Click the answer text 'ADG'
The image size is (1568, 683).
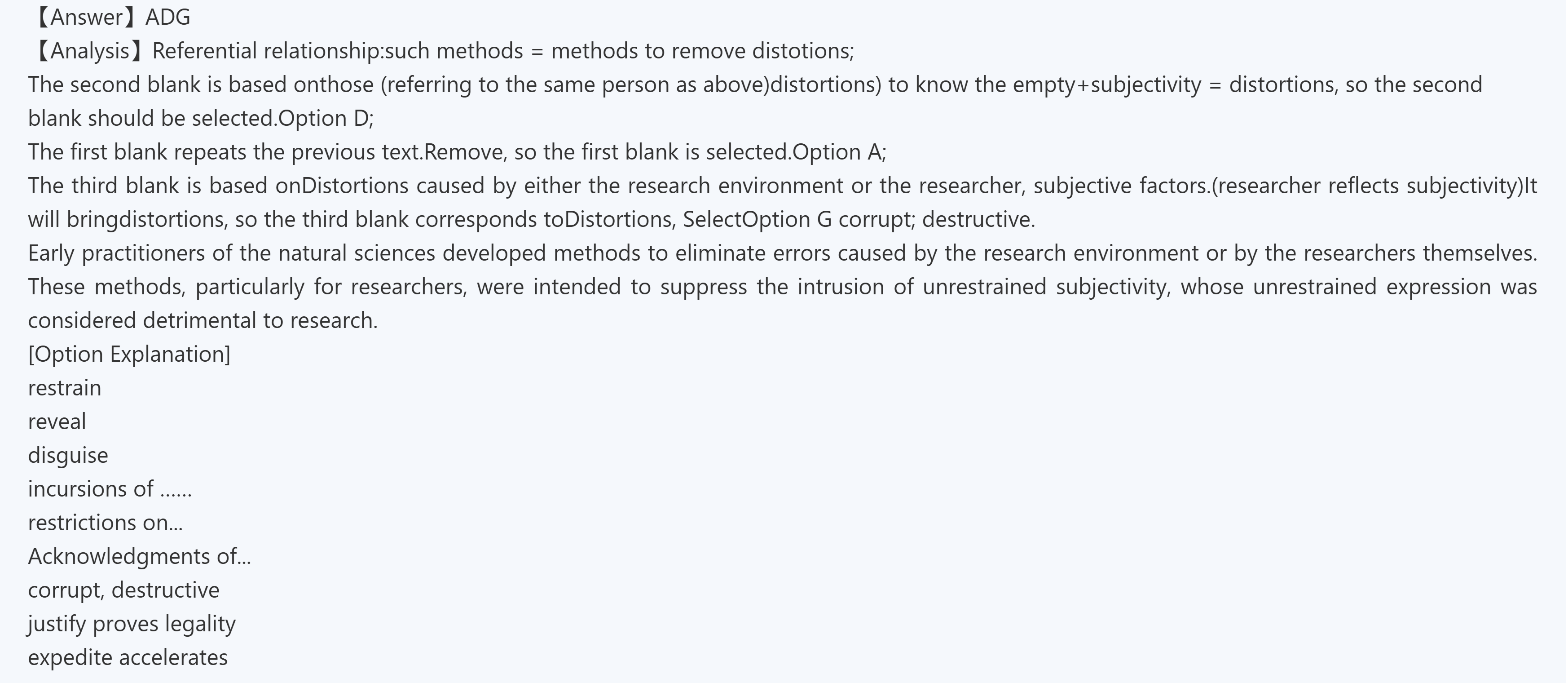click(168, 17)
